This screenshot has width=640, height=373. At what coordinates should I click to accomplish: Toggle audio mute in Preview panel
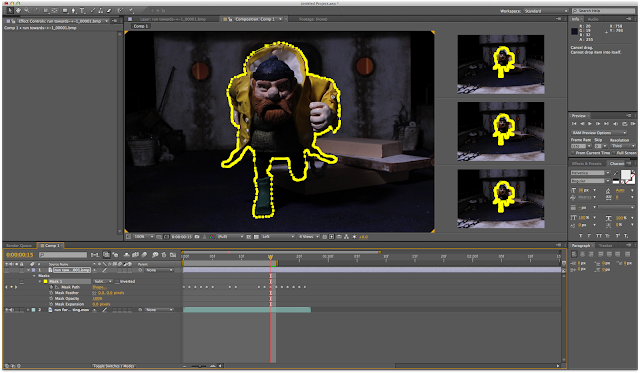pyautogui.click(x=616, y=124)
